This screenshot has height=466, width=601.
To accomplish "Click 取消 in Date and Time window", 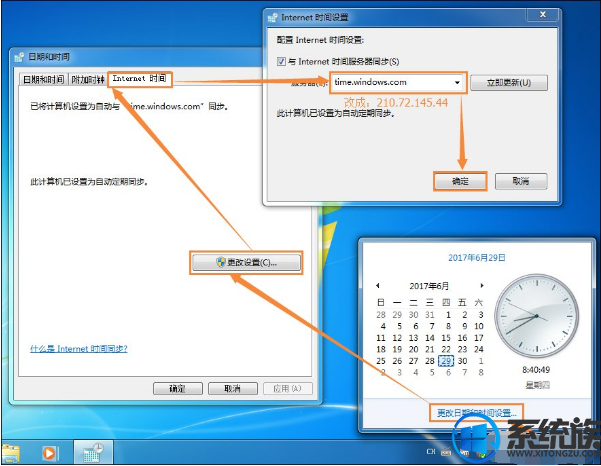I will click(232, 389).
